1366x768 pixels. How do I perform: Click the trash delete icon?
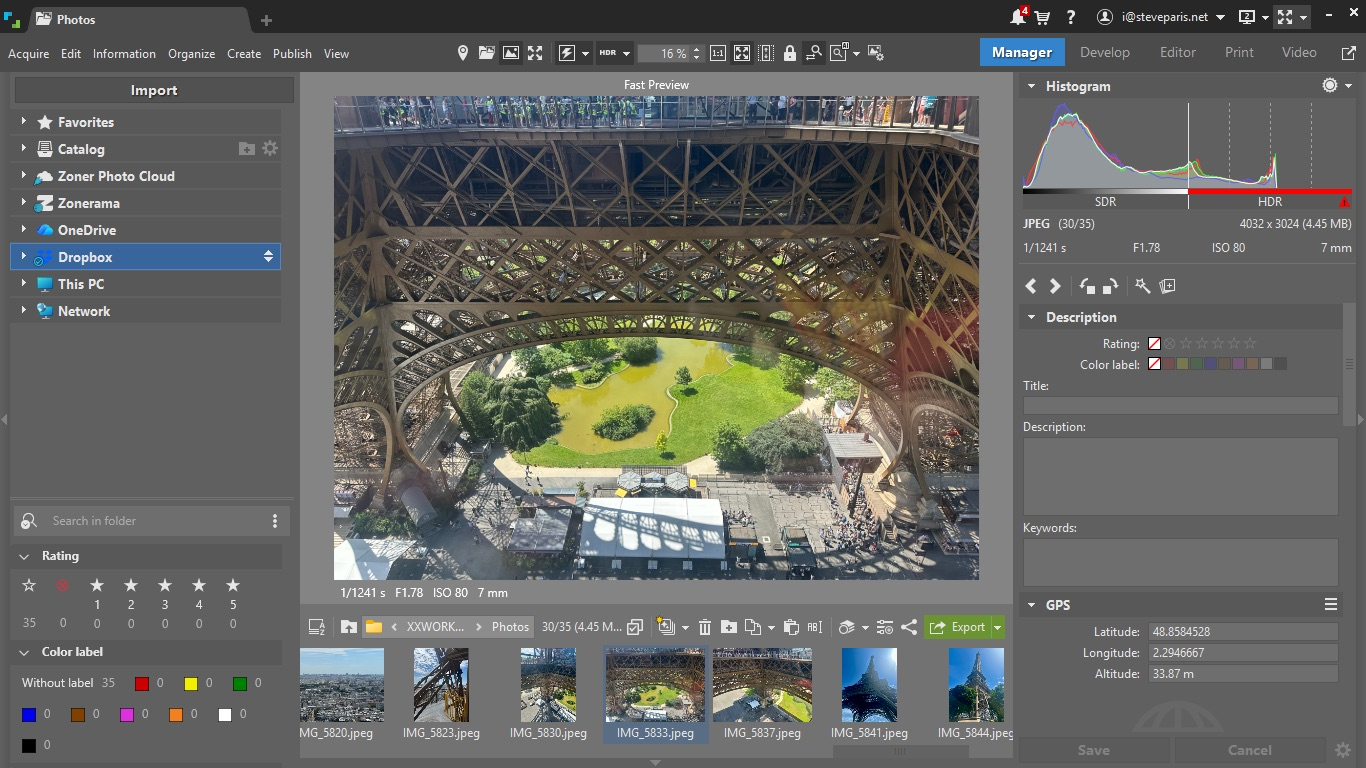705,627
